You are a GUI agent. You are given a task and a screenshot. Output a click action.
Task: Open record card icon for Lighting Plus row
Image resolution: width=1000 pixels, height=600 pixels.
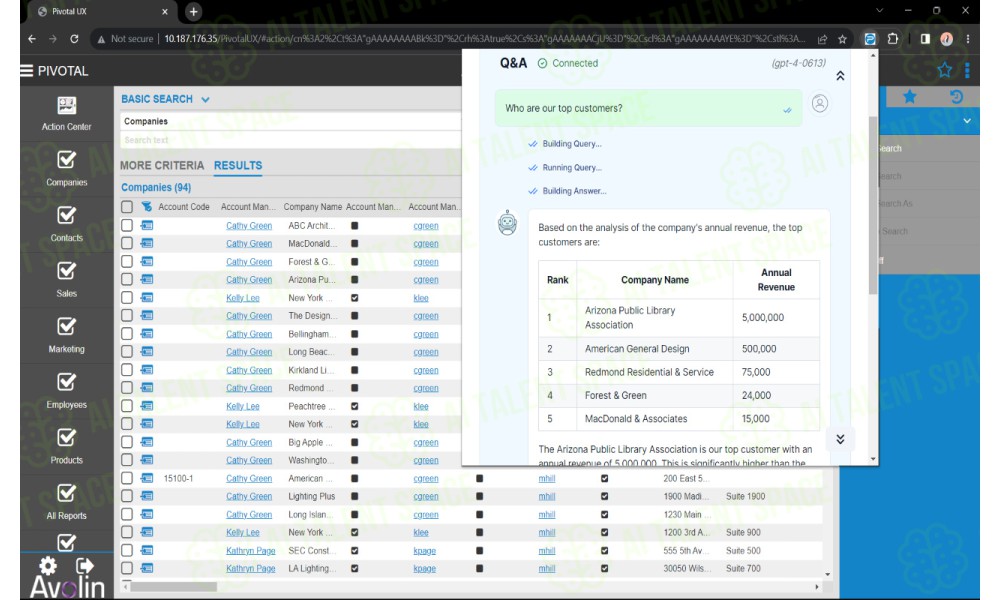coord(147,496)
